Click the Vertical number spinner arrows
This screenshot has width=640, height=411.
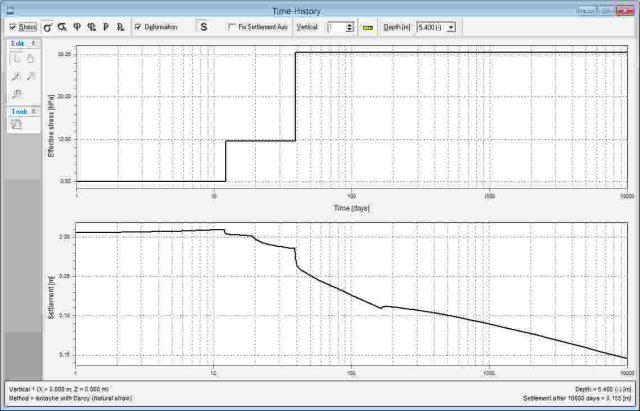349,27
